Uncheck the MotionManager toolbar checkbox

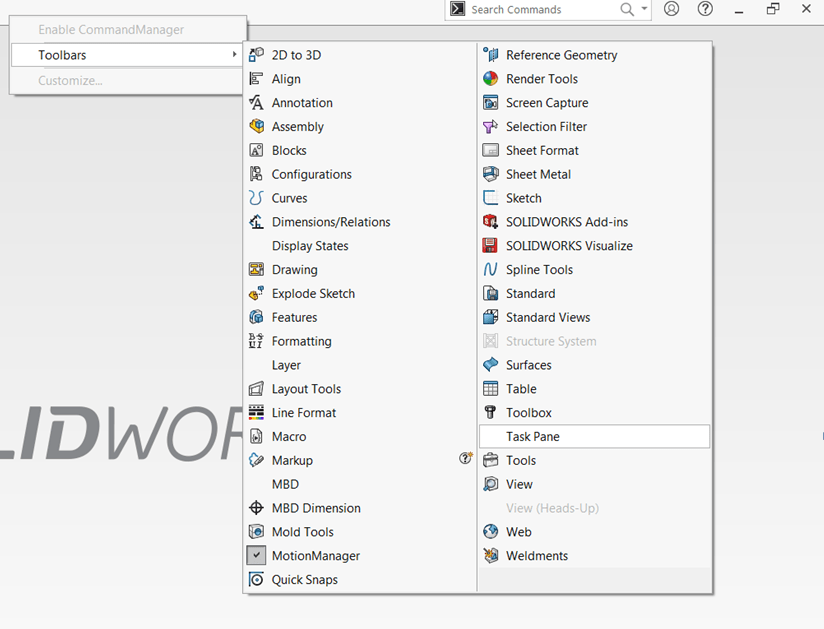(x=256, y=555)
